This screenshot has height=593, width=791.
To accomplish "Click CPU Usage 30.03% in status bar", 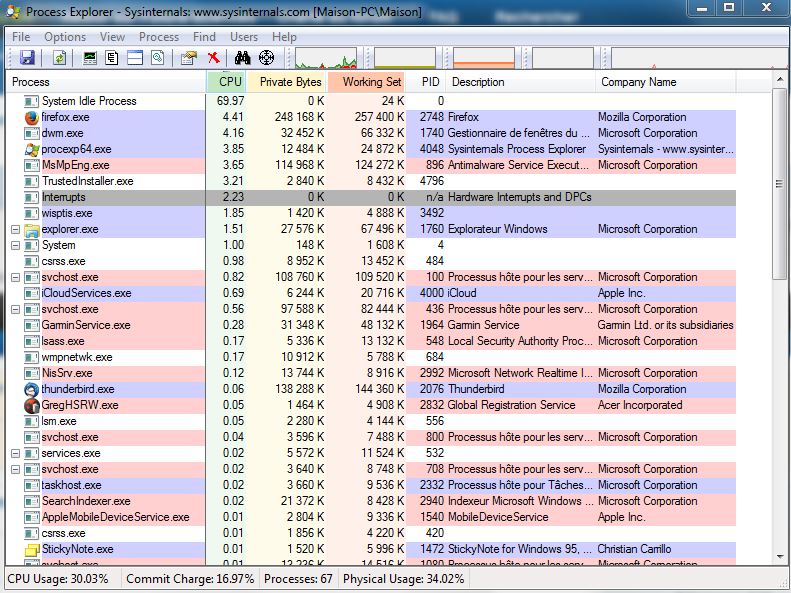I will [x=58, y=579].
